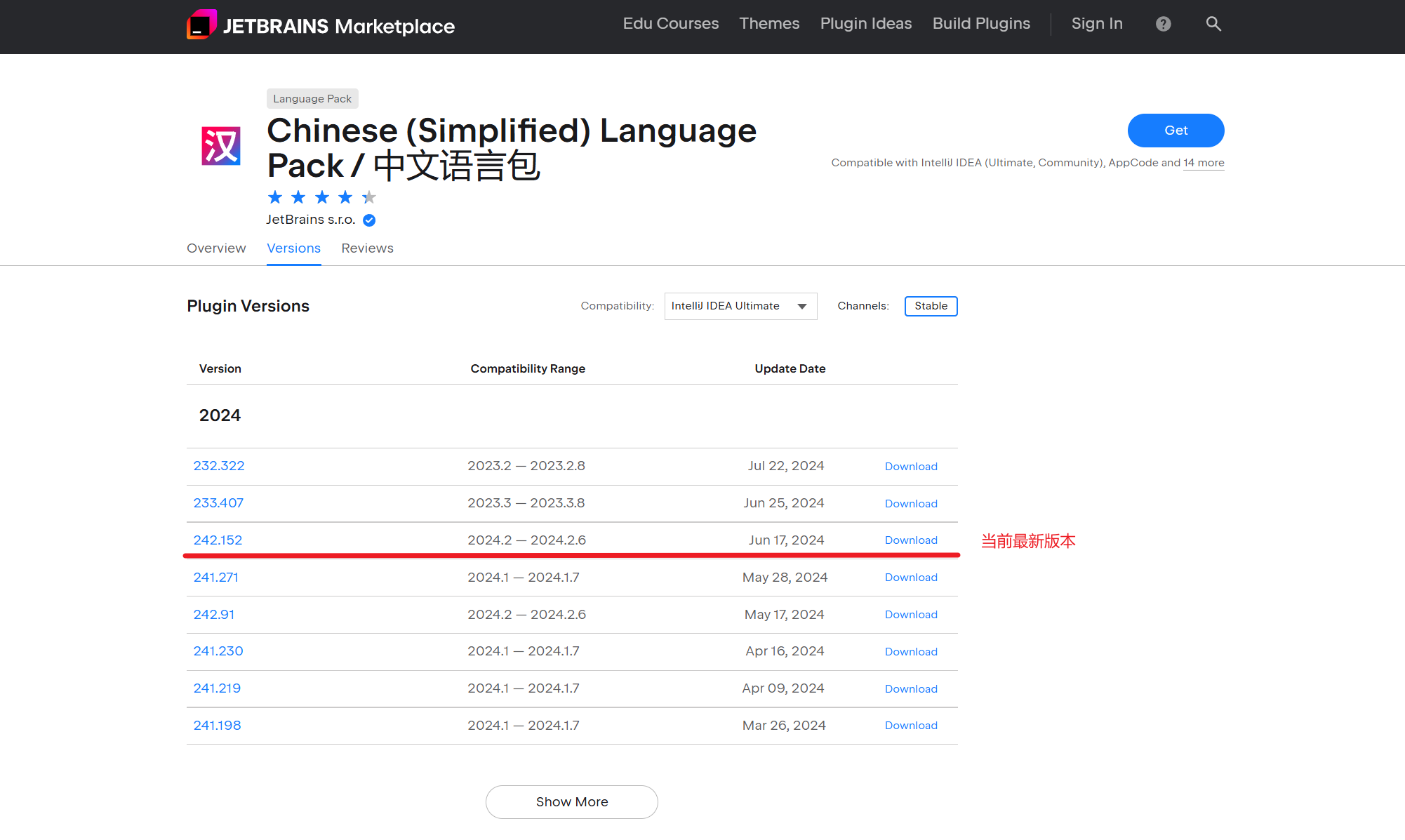1405x840 pixels.
Task: Click the verified vendor checkmark badge
Action: (369, 220)
